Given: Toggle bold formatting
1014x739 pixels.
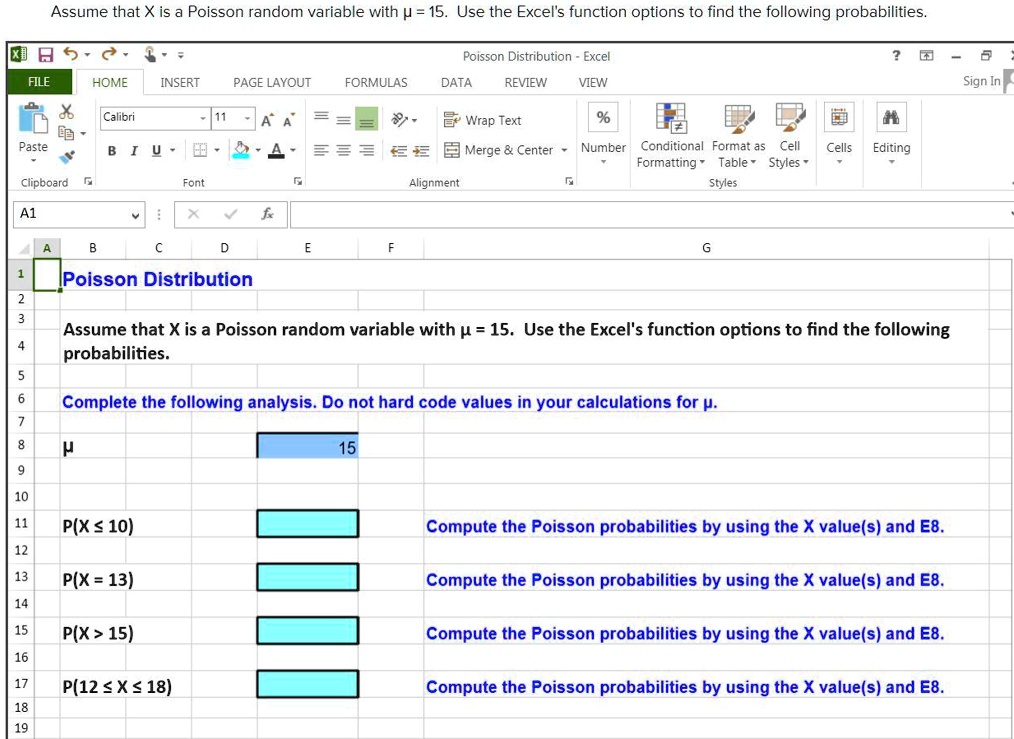Looking at the screenshot, I should pyautogui.click(x=110, y=149).
